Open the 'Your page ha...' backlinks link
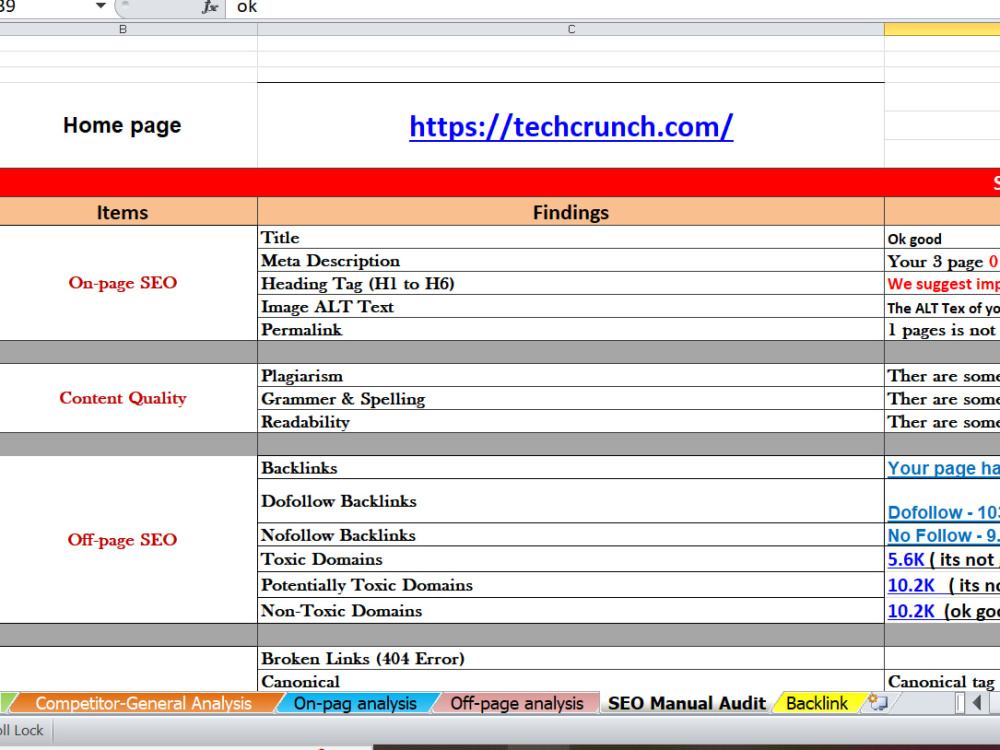This screenshot has width=1000, height=750. tap(943, 468)
